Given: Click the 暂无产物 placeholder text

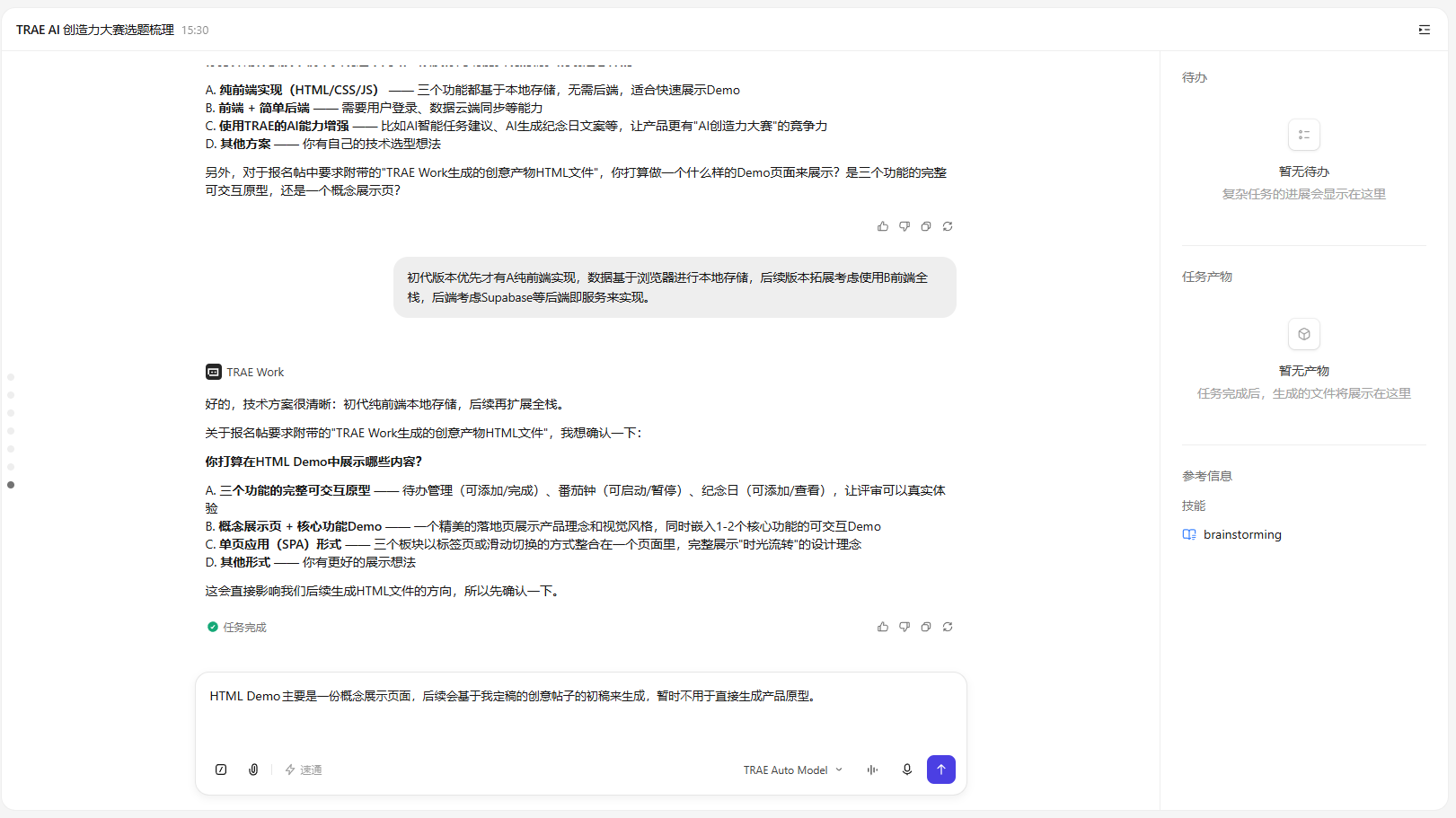Looking at the screenshot, I should coord(1304,371).
